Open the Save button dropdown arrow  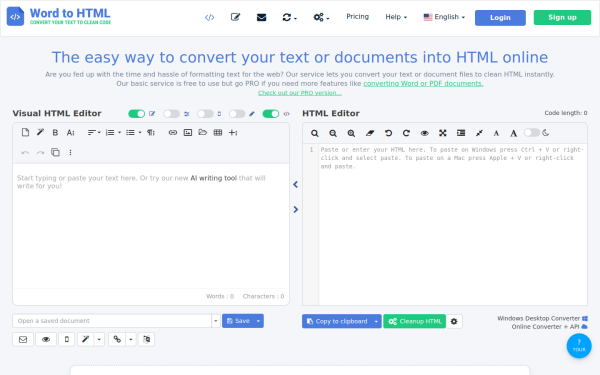[259, 321]
